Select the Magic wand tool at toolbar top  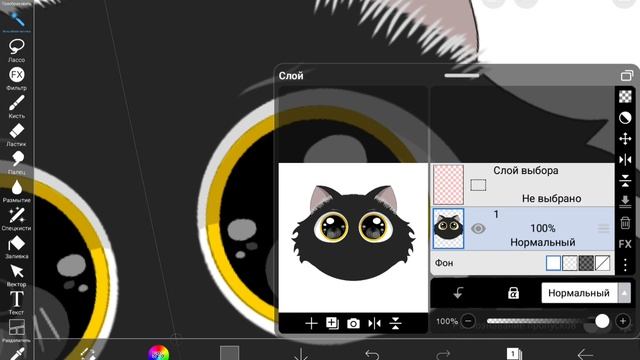[16, 20]
